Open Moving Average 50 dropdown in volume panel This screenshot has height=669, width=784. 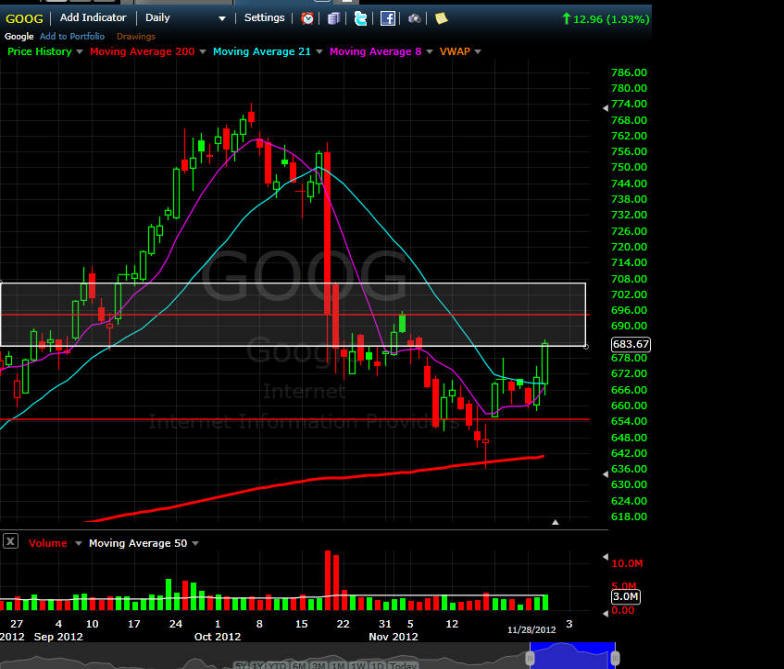195,543
